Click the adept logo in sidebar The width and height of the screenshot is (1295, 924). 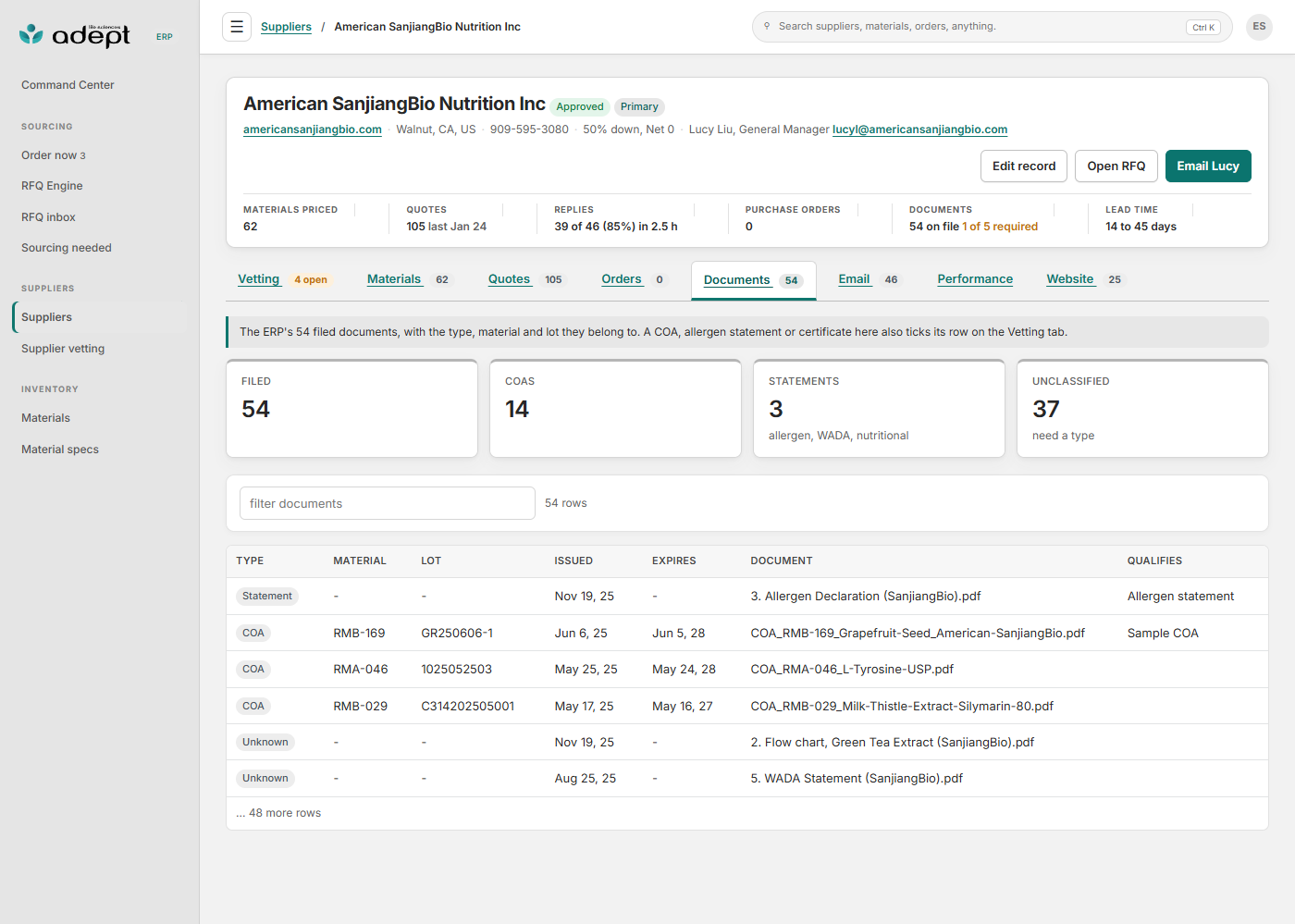[75, 35]
